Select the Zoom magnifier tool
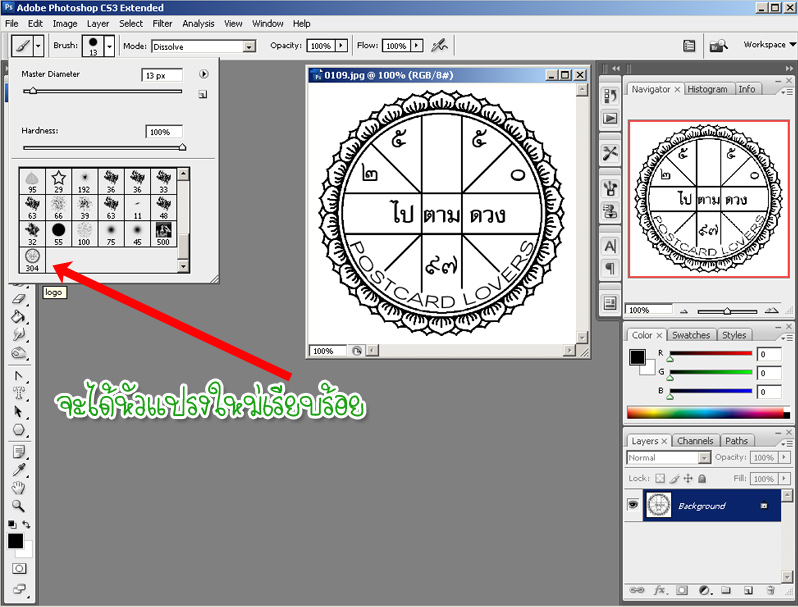The width and height of the screenshot is (798, 607). (19, 506)
